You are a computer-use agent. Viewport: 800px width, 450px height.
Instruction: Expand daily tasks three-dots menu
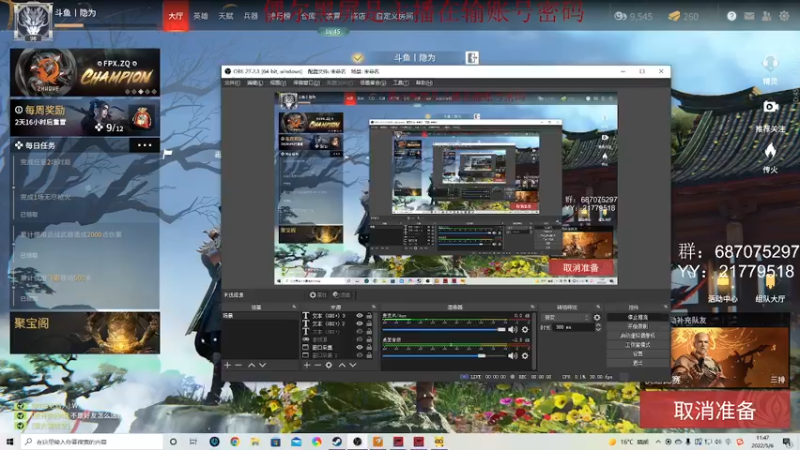pos(144,145)
